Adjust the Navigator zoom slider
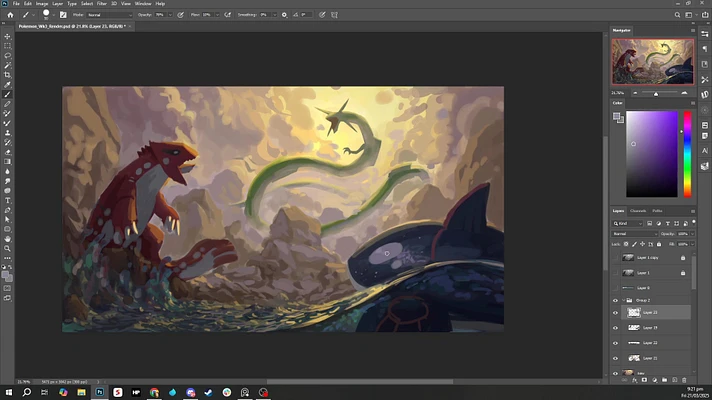 point(656,94)
